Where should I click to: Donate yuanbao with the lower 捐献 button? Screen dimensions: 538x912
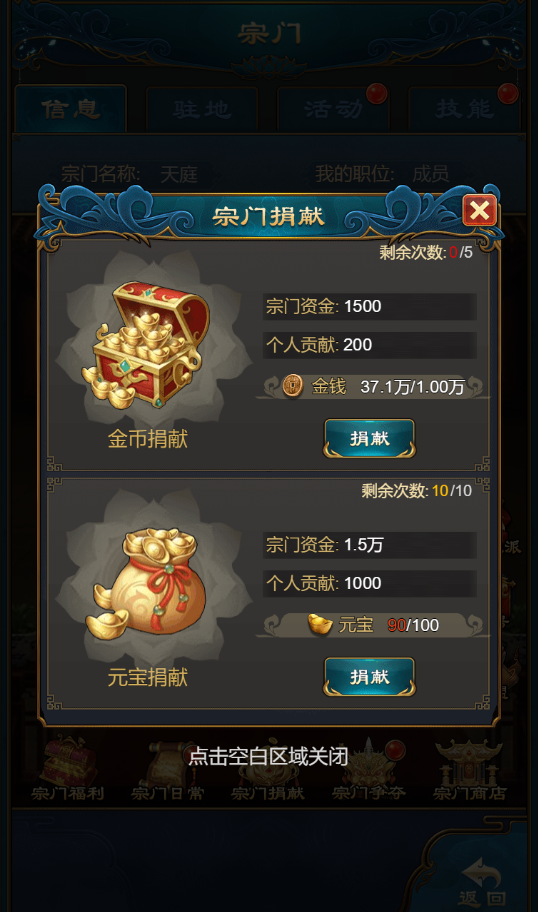(369, 676)
